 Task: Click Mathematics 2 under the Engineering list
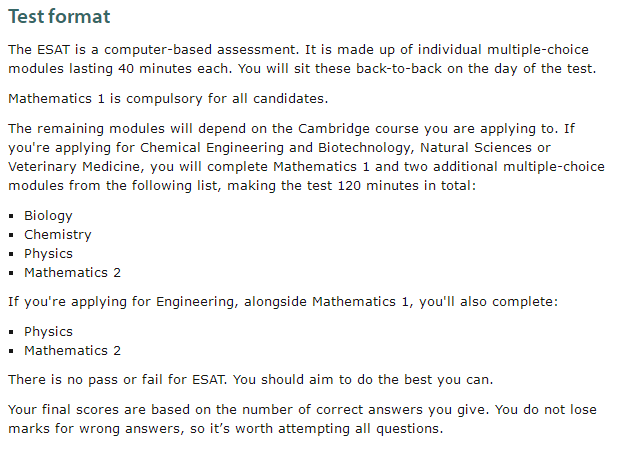[73, 351]
